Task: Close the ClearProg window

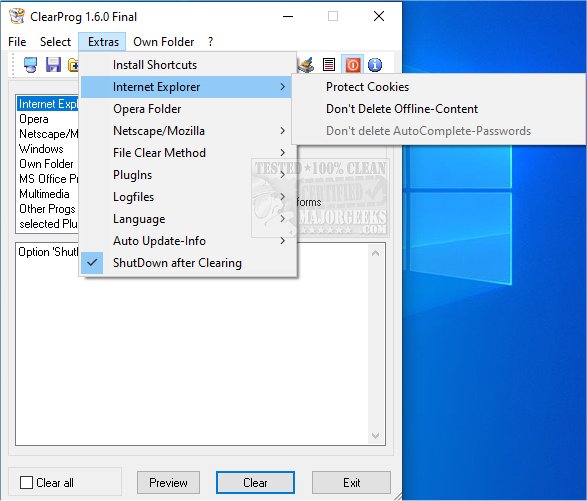Action: coord(379,16)
